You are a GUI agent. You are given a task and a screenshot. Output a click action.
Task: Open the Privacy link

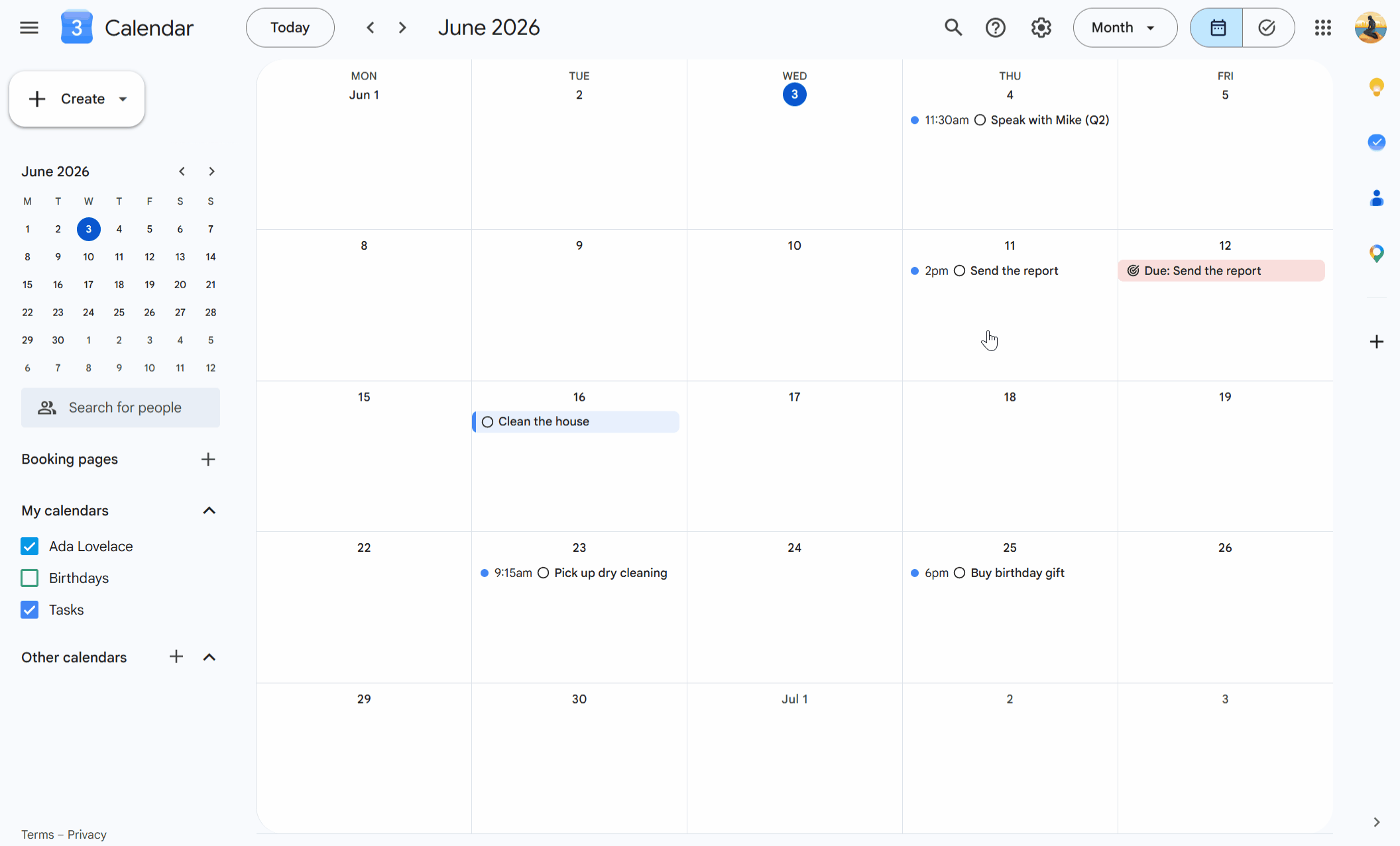[x=87, y=835]
